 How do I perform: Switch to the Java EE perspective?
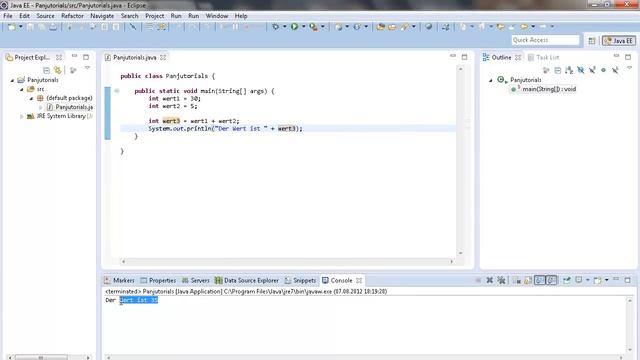pos(619,40)
